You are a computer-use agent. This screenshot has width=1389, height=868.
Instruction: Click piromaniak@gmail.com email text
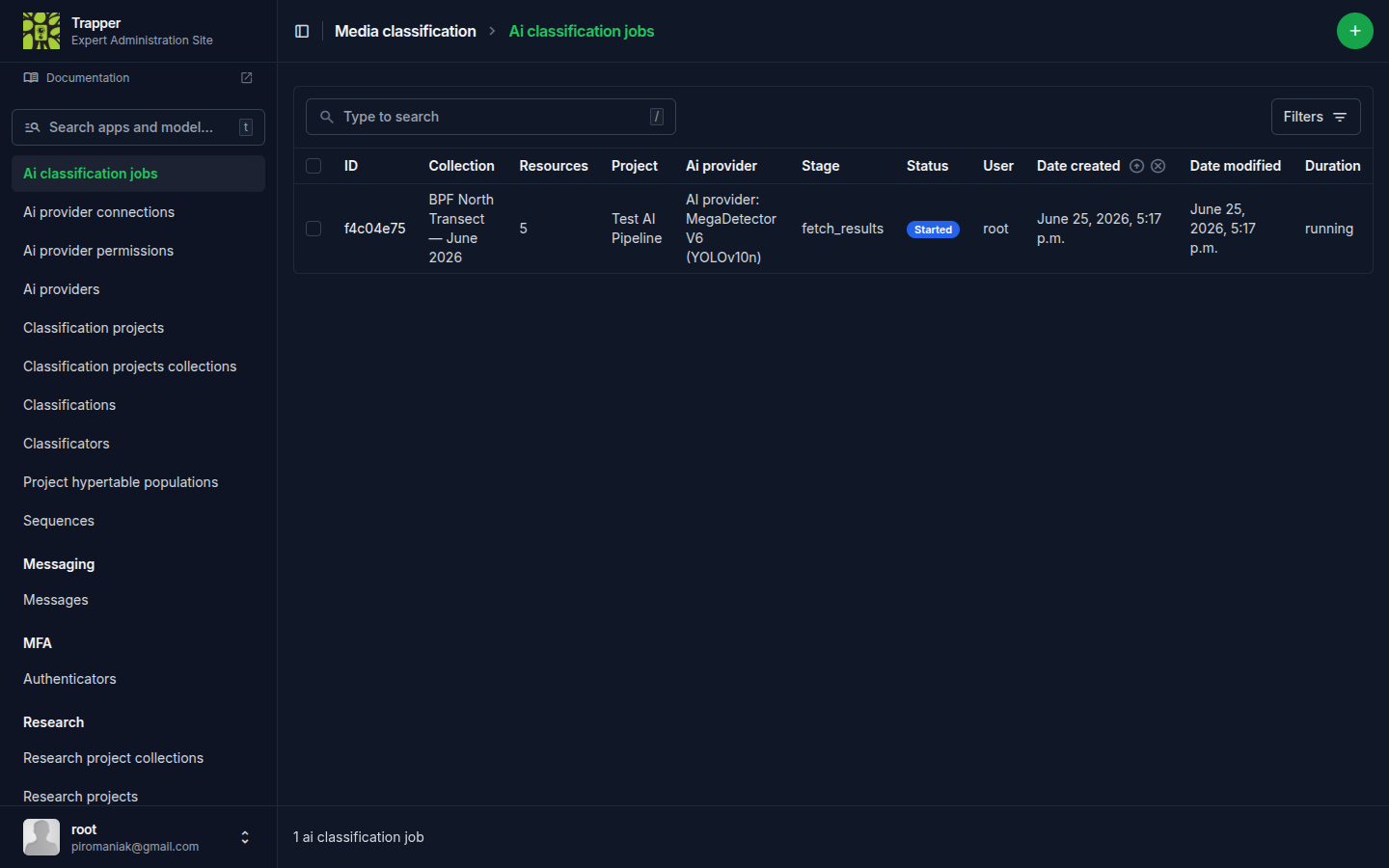pos(135,847)
